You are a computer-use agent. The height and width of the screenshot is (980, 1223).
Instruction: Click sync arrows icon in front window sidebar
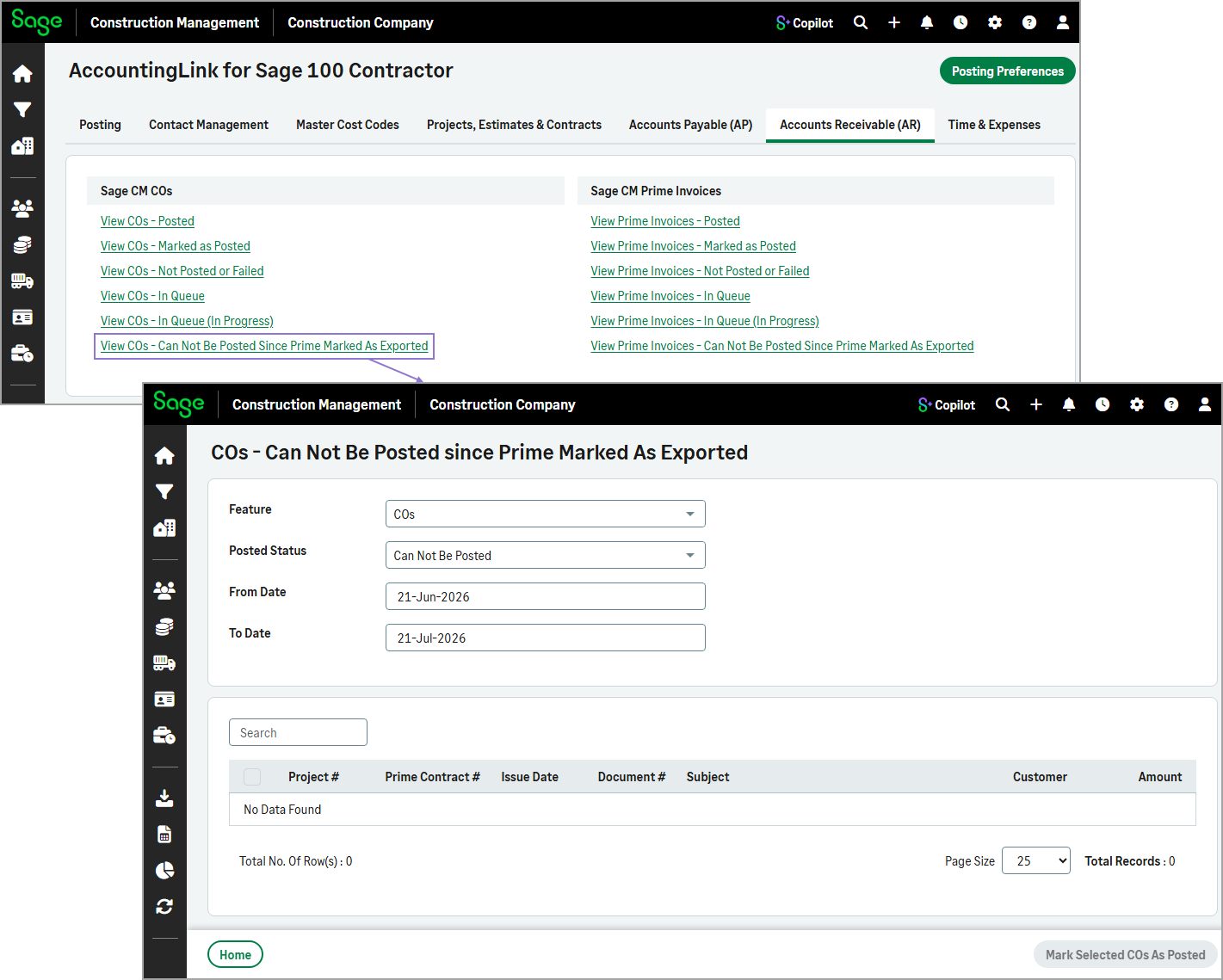[x=164, y=907]
